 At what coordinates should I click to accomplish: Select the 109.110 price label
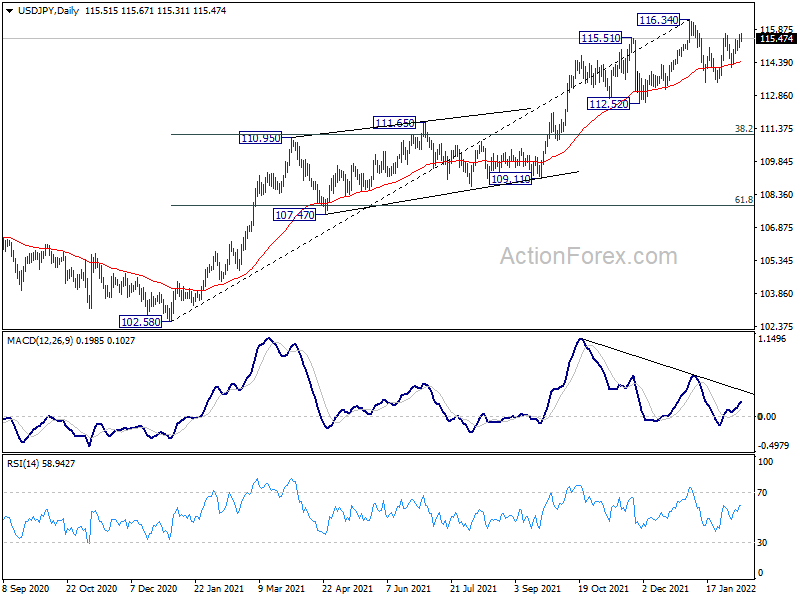(510, 179)
